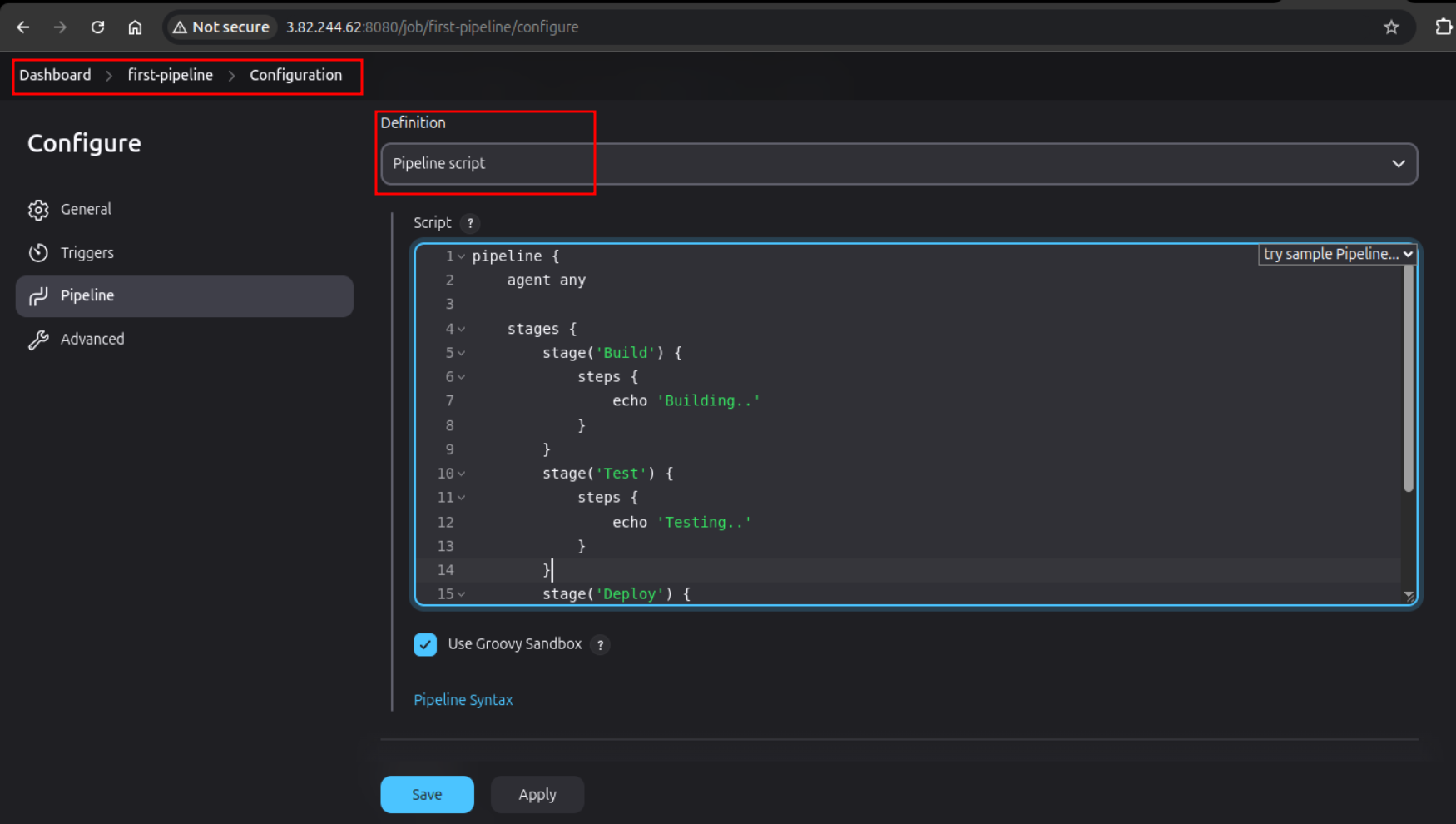1456x824 pixels.
Task: Open the Definition Pipeline script dropdown
Action: tap(899, 164)
